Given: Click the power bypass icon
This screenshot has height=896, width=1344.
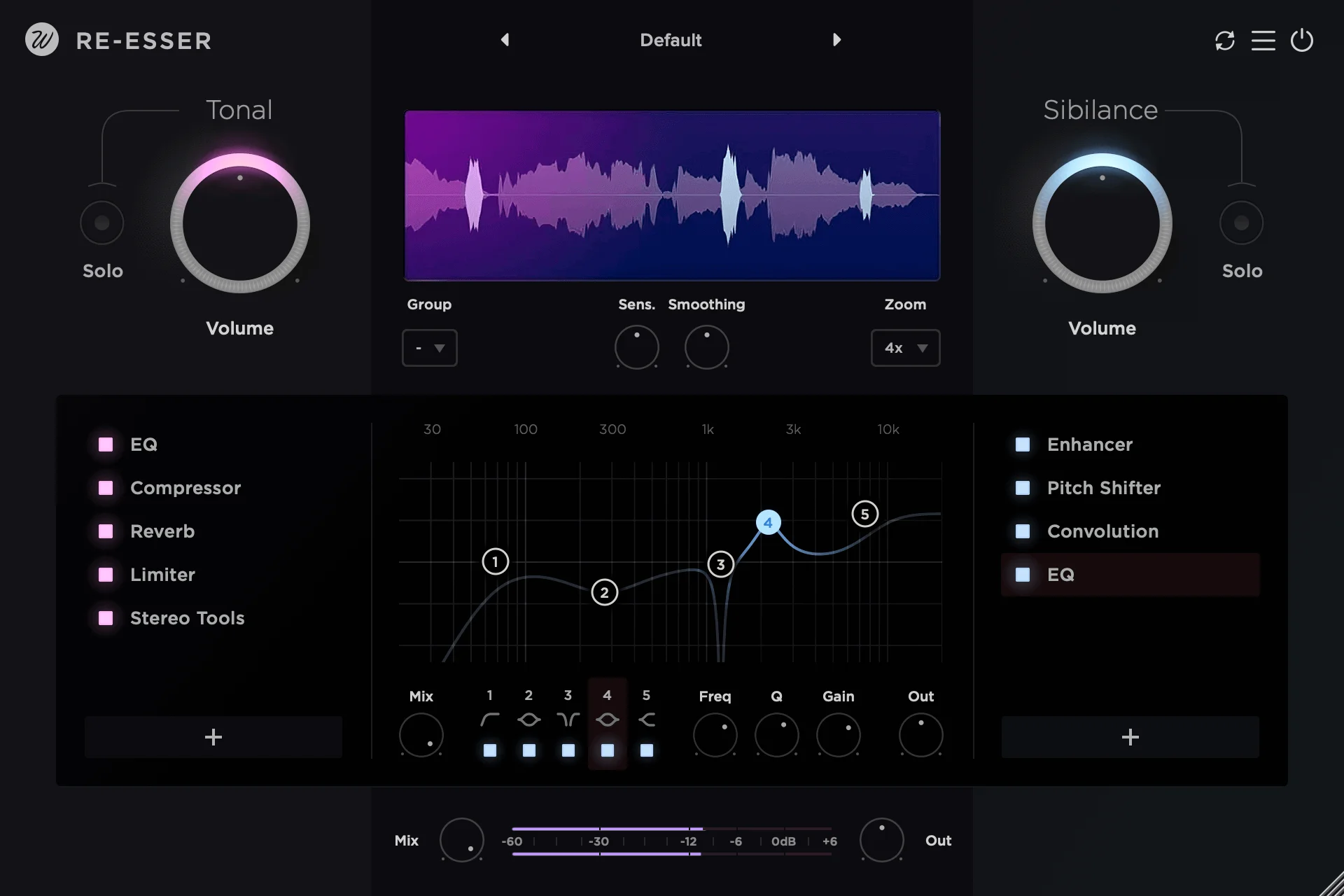Looking at the screenshot, I should pos(1301,40).
